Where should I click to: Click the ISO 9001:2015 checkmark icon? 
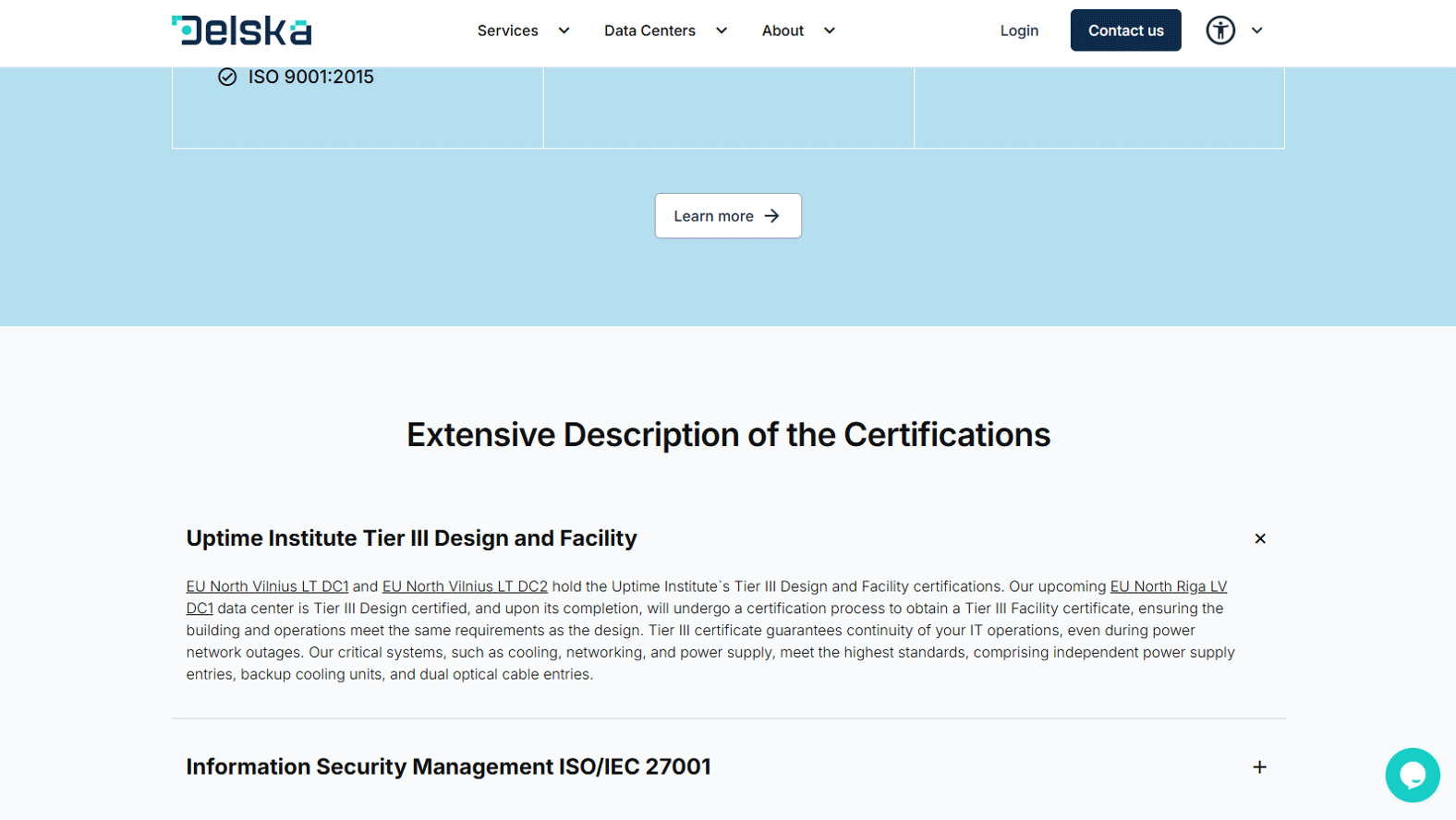click(227, 77)
